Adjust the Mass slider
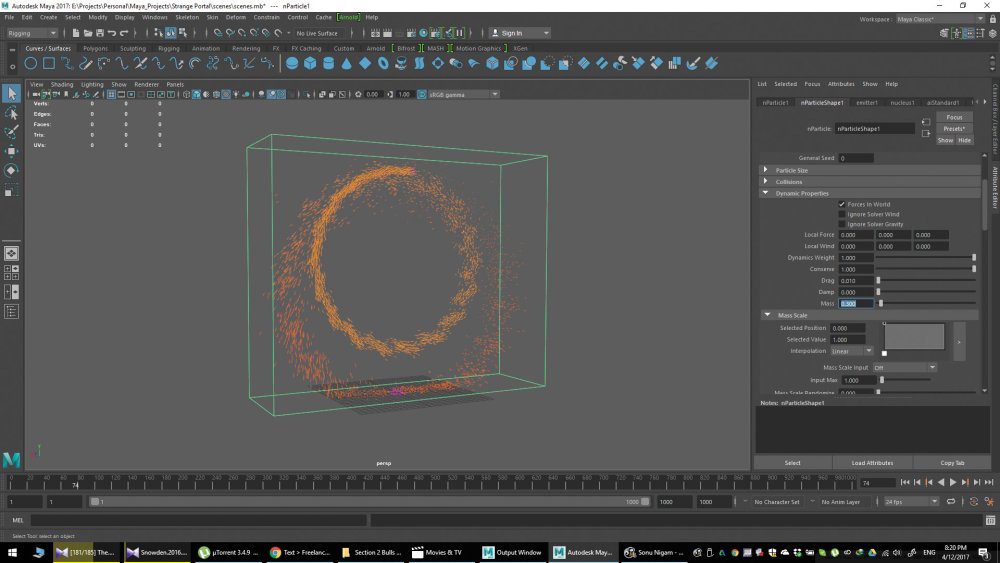Image resolution: width=1000 pixels, height=563 pixels. coord(925,303)
